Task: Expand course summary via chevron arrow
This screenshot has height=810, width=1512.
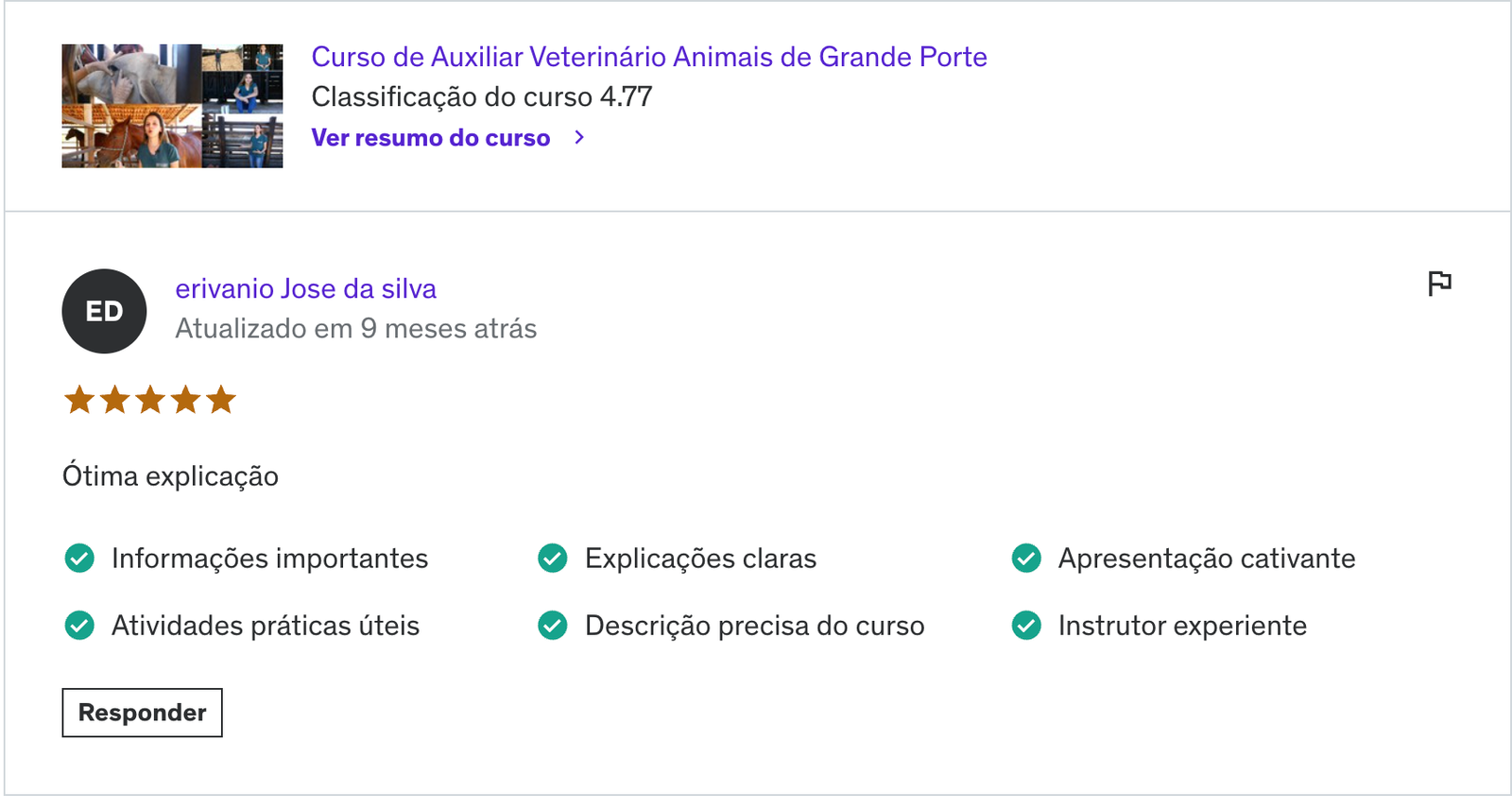Action: click(579, 138)
